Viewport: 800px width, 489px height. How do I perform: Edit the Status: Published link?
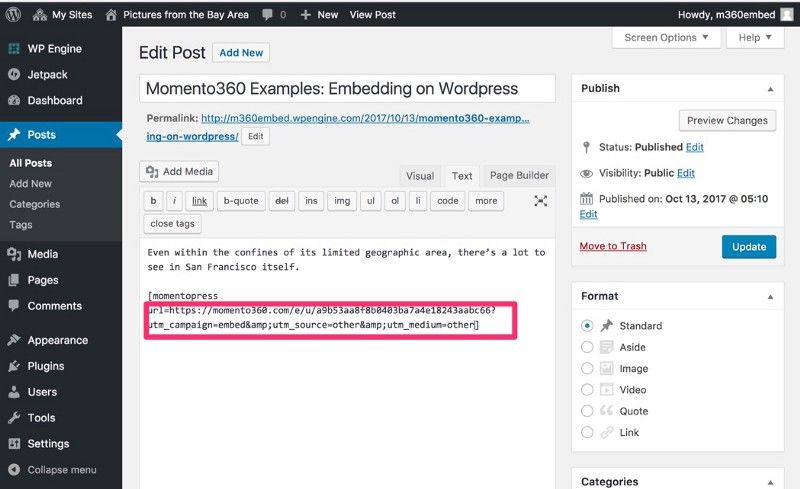click(694, 147)
